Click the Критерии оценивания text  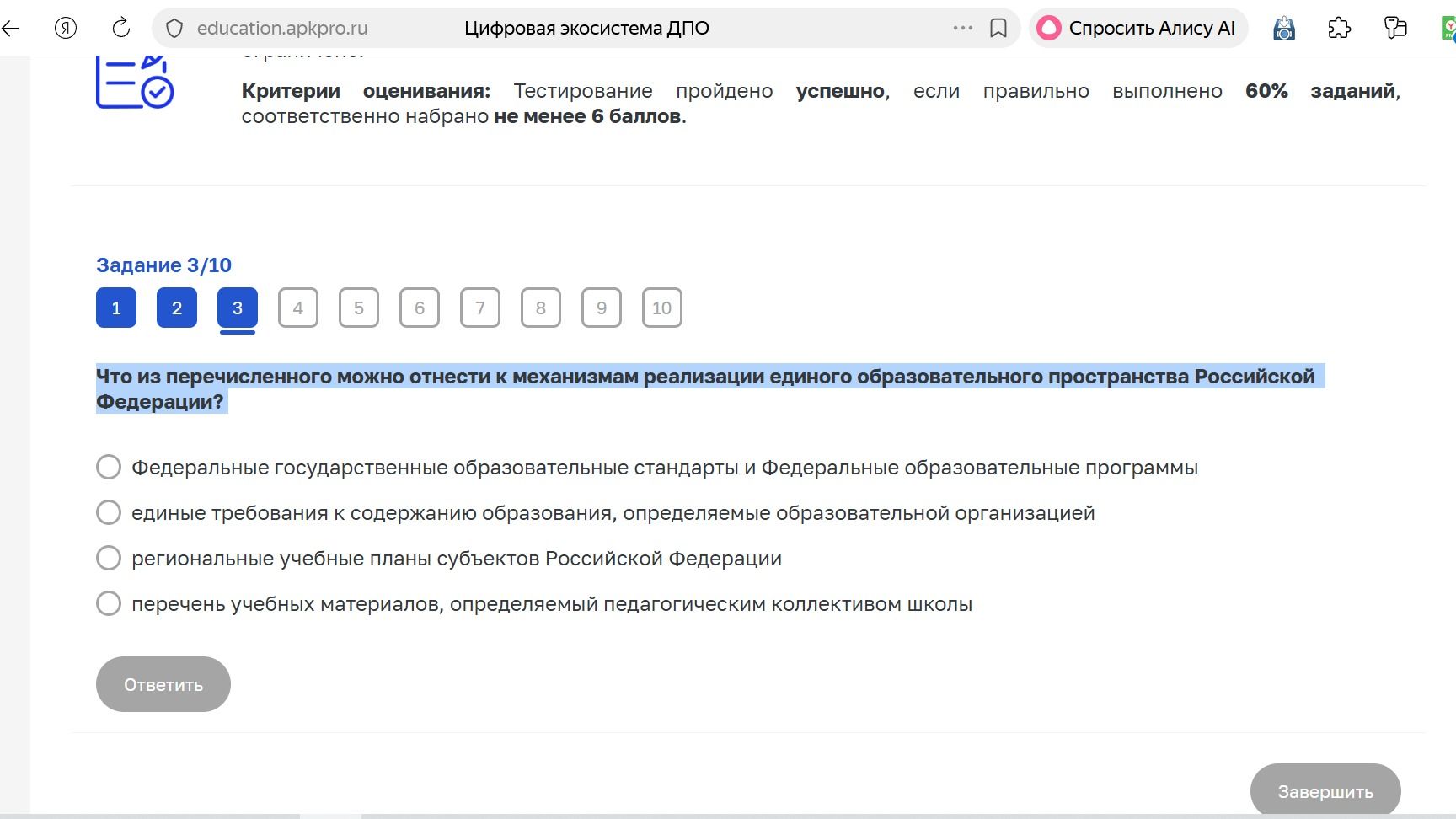366,90
